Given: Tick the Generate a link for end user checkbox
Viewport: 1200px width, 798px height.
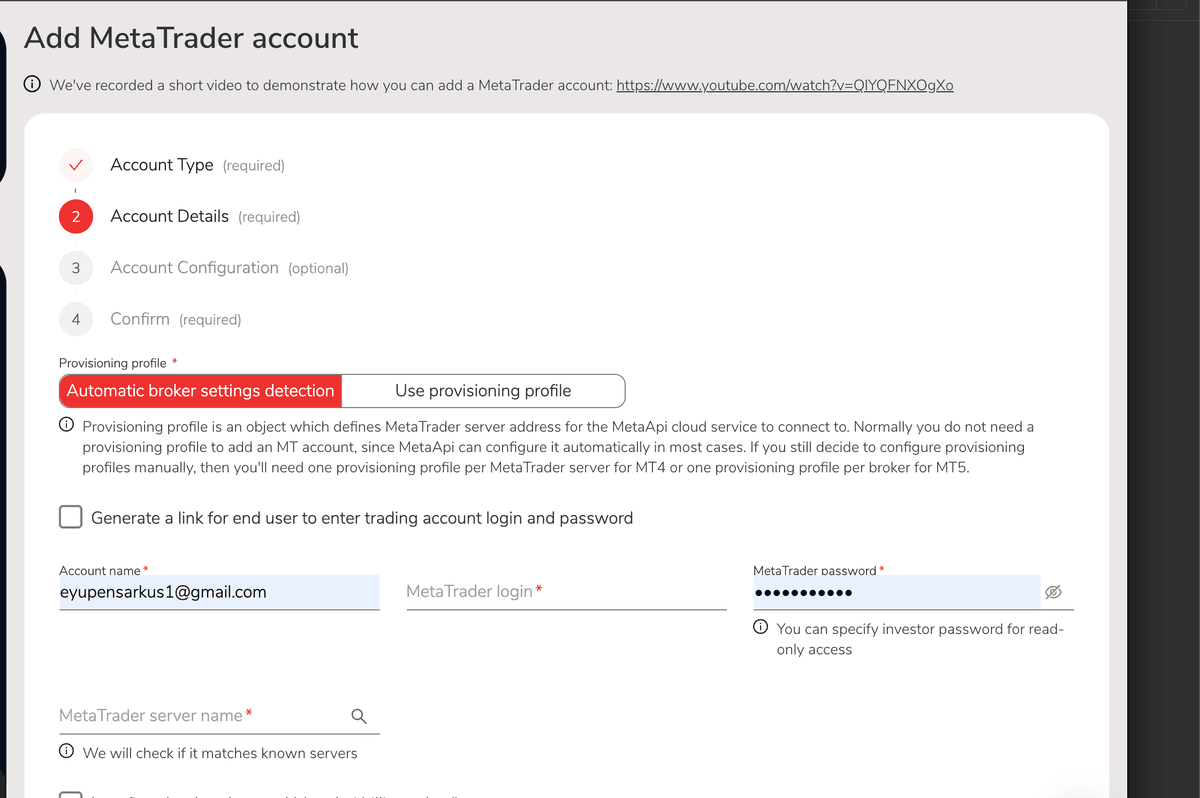Looking at the screenshot, I should 70,517.
